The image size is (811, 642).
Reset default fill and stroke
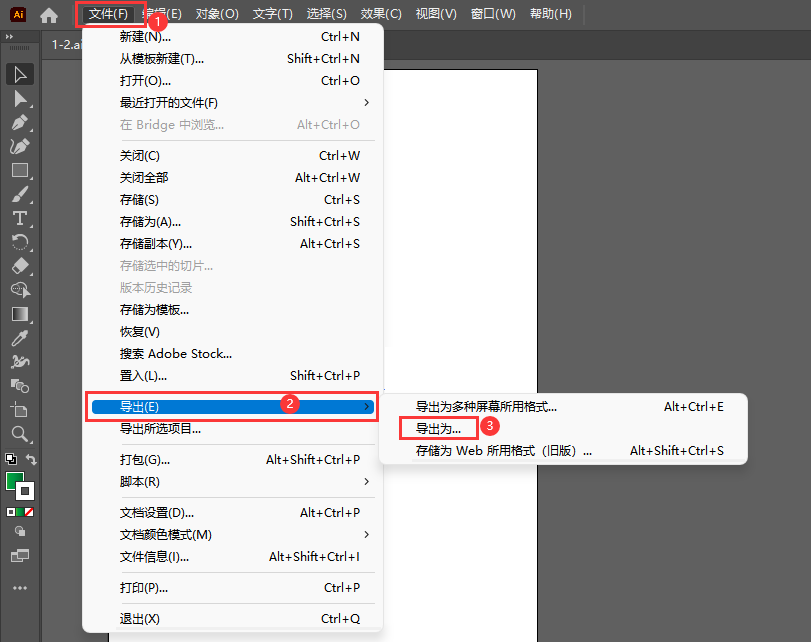[10, 459]
